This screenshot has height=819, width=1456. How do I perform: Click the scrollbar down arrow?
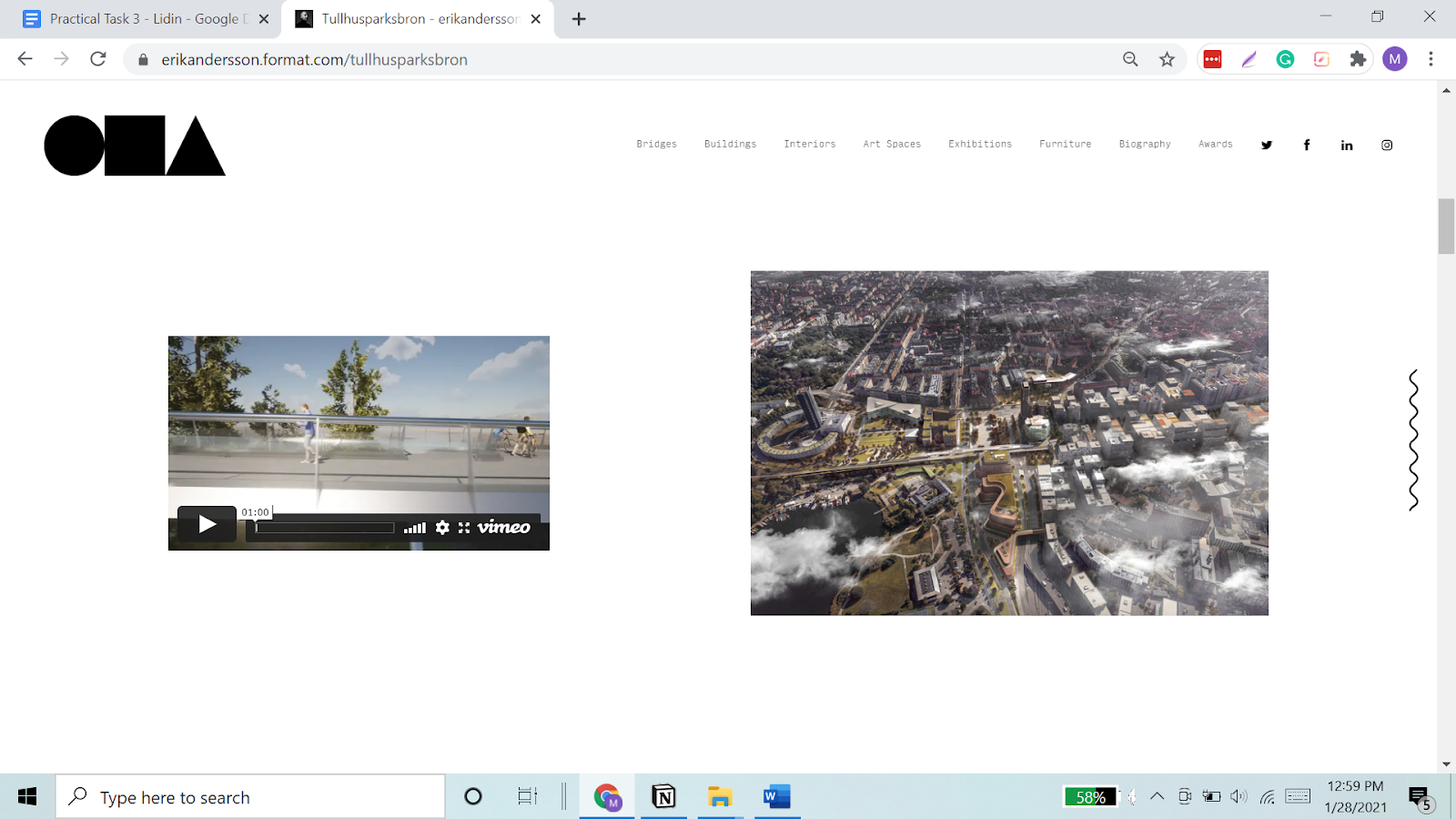1446,764
